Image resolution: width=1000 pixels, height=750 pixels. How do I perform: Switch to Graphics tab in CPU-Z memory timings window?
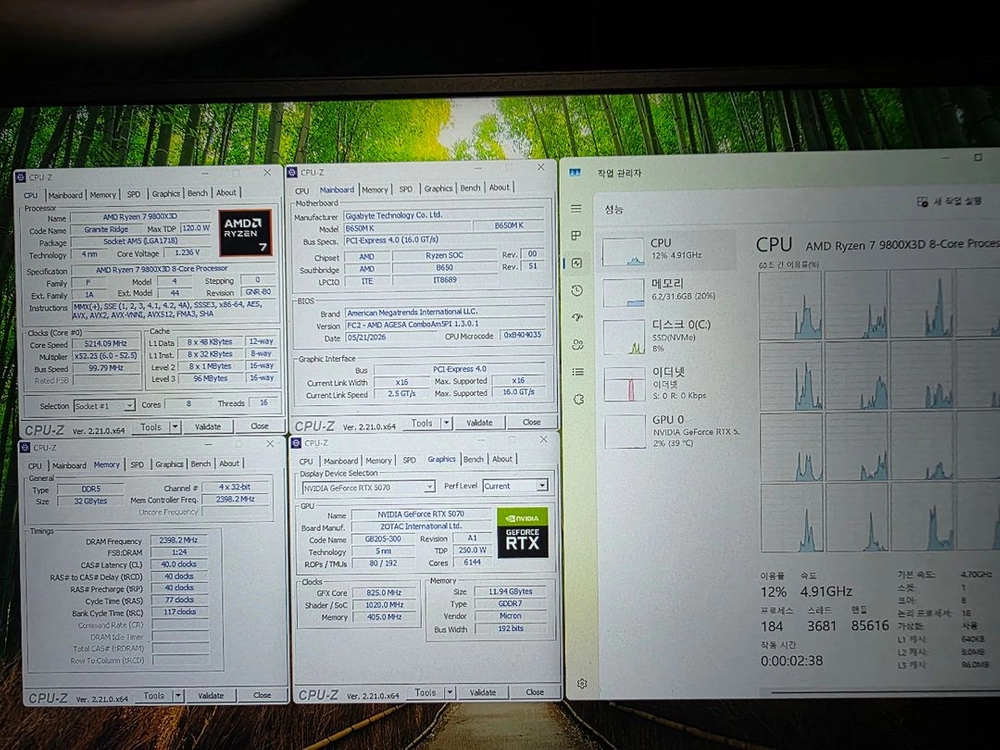tap(169, 464)
